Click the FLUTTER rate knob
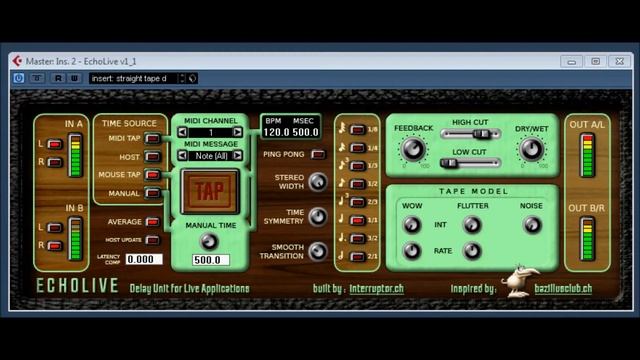Viewport: 640px width, 360px height. (472, 251)
